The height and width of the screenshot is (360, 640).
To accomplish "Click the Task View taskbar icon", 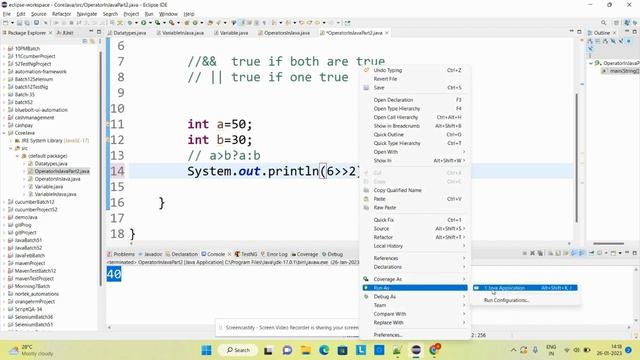I will point(268,350).
